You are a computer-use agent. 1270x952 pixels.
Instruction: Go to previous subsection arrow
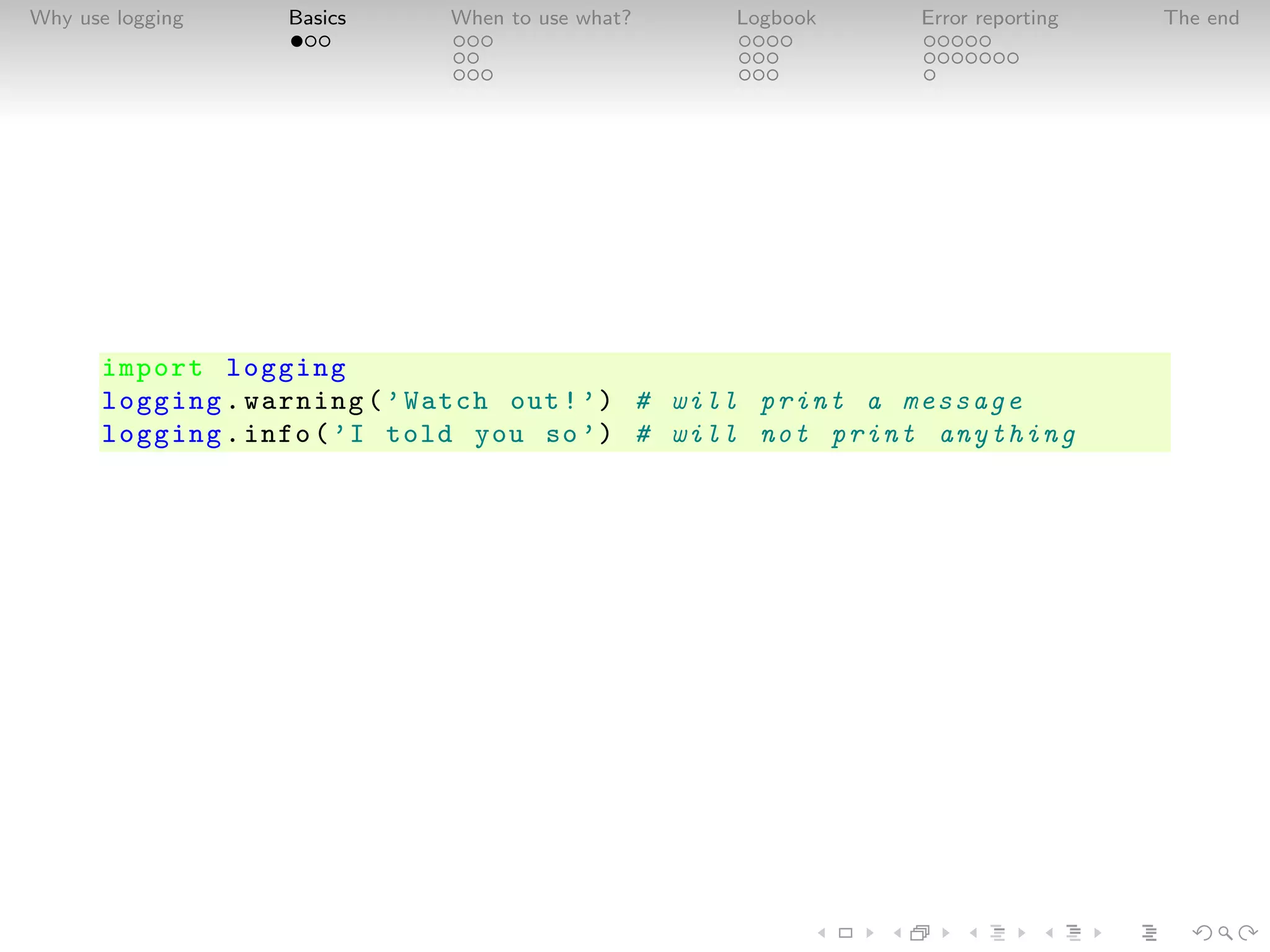[974, 933]
